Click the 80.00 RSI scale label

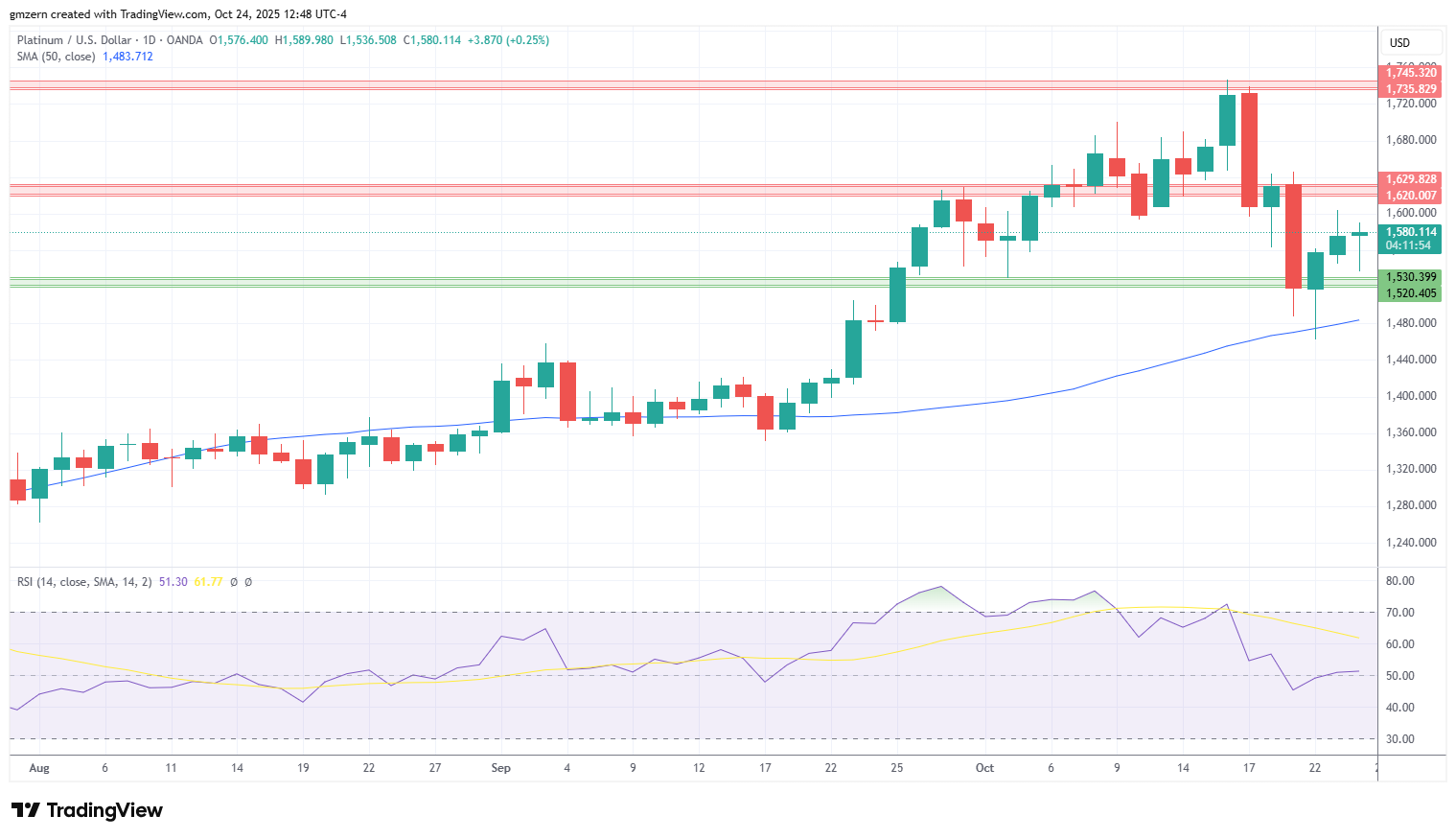tap(1399, 581)
